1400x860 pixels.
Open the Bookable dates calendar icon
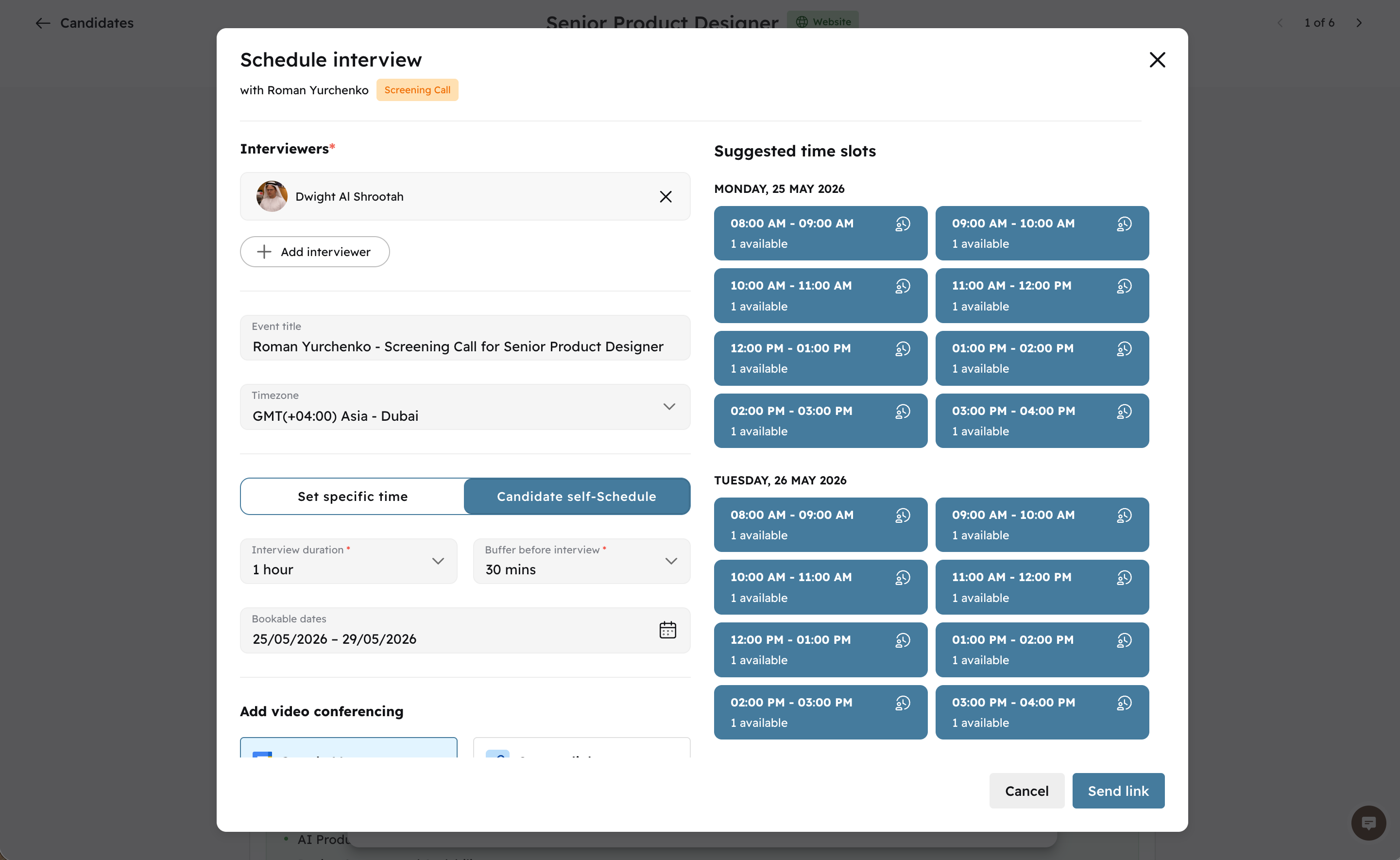[x=667, y=630]
